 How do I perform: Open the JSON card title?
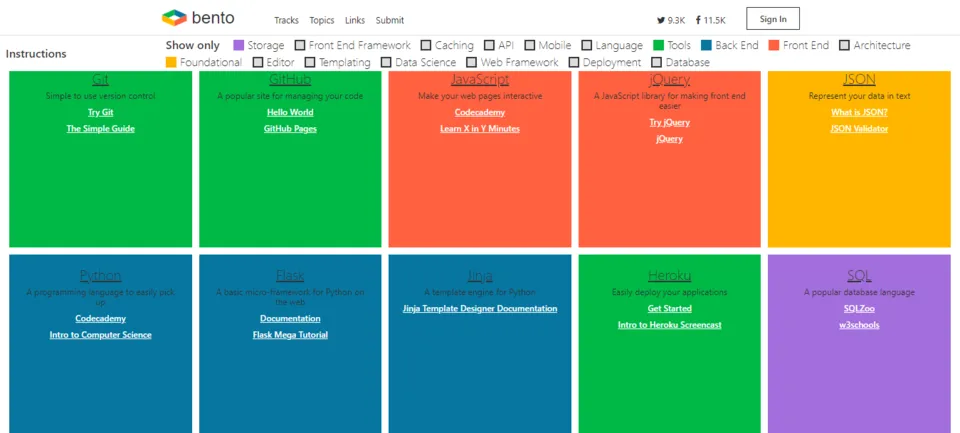point(860,80)
